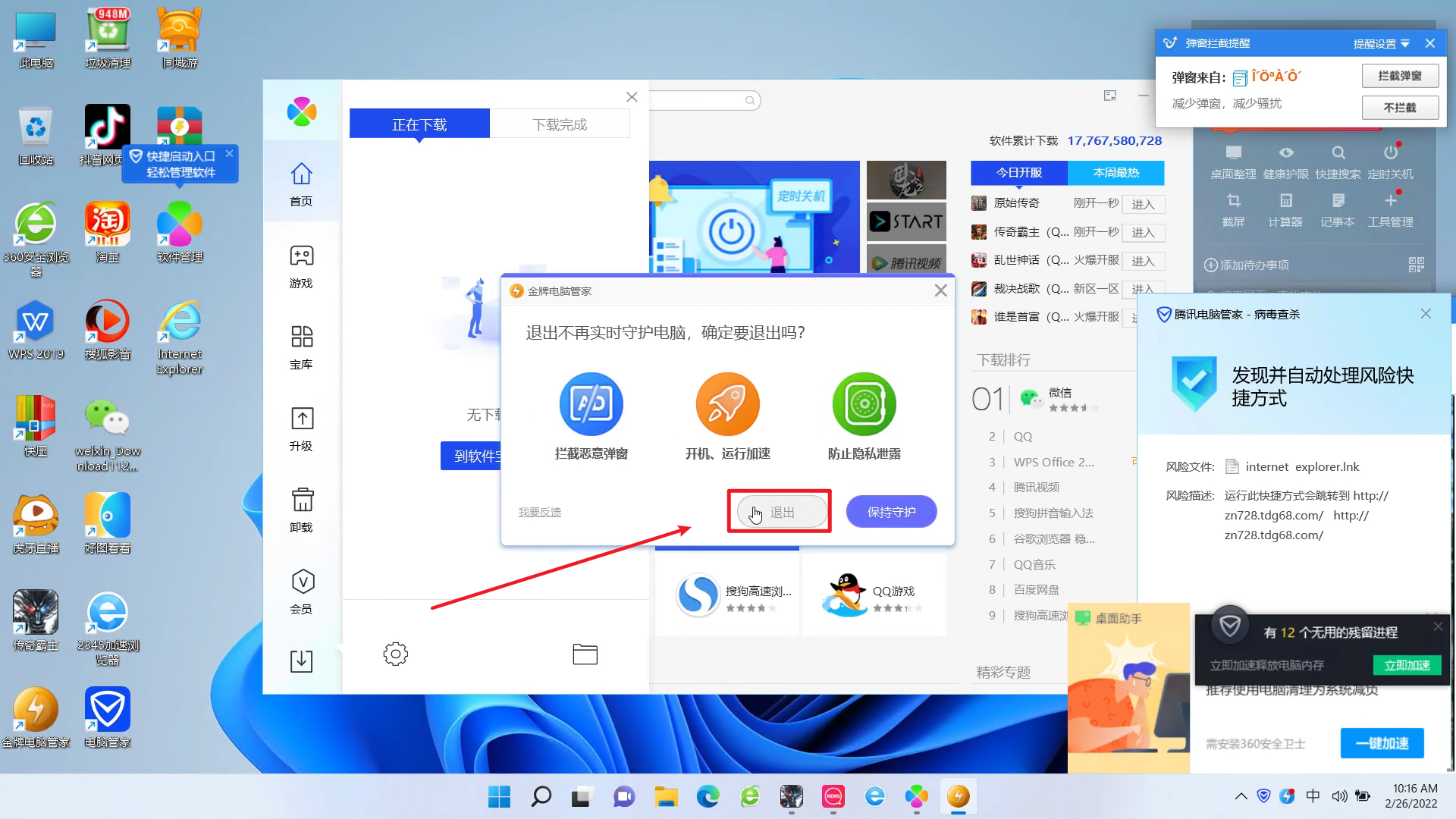Click the 开机、运行加速 rocket icon

(727, 403)
